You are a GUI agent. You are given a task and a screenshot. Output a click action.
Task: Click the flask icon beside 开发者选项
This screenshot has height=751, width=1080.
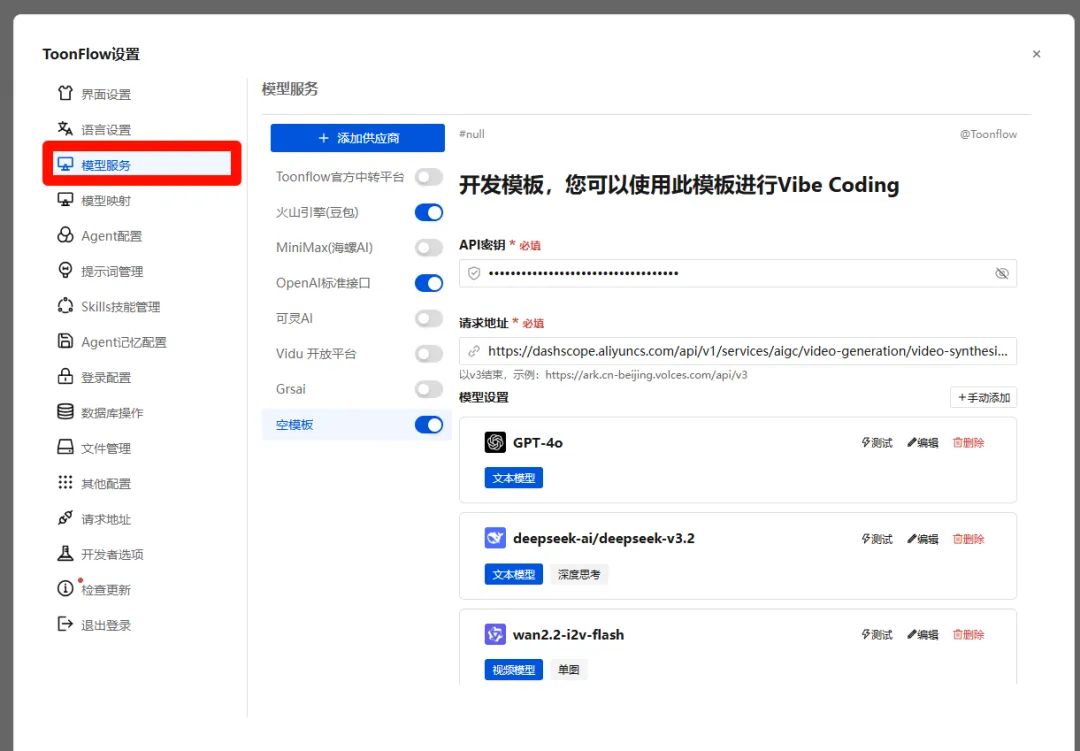click(x=65, y=553)
